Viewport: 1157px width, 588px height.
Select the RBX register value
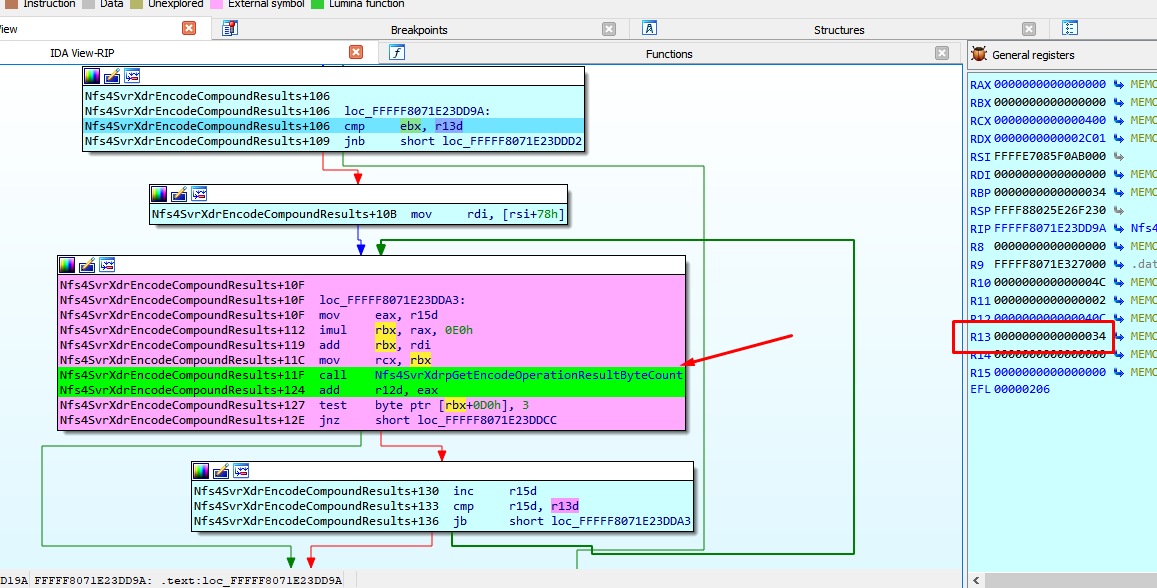(x=1050, y=103)
